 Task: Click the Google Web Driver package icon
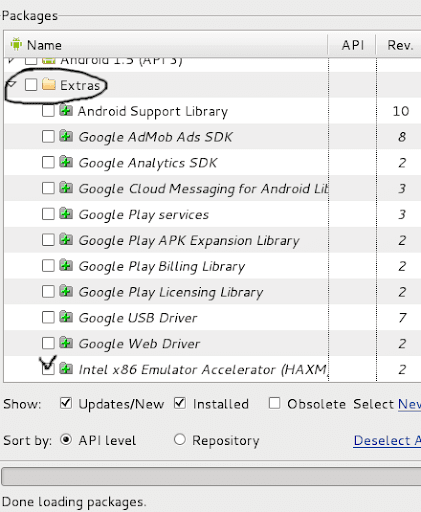click(x=66, y=343)
